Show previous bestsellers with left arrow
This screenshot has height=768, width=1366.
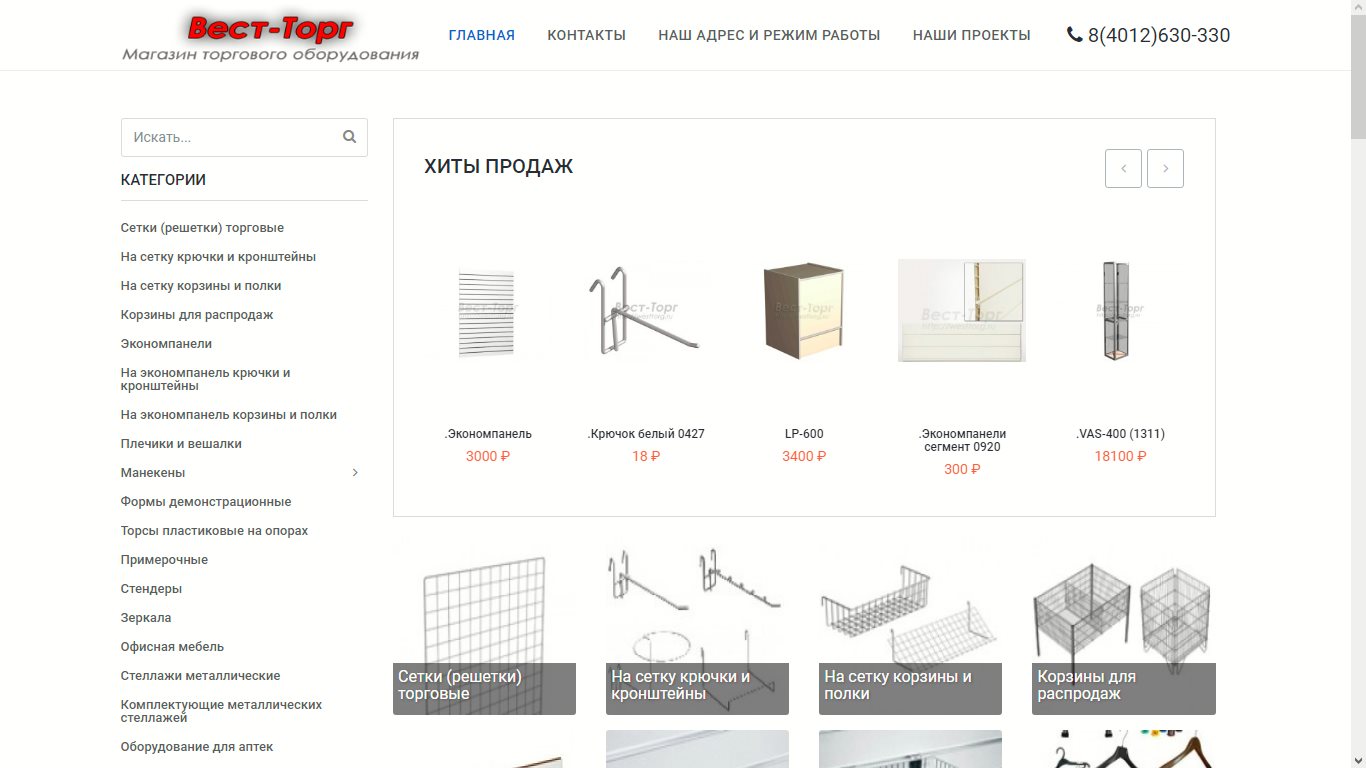[1123, 169]
